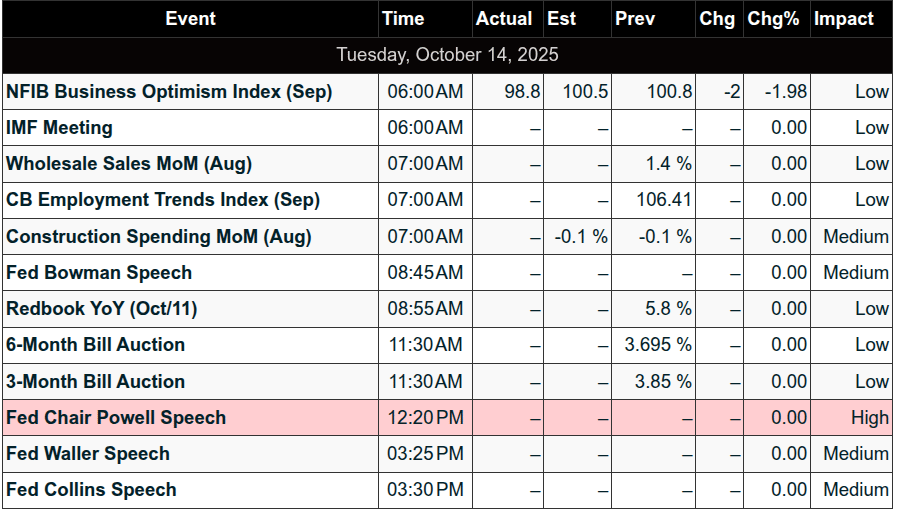Open CB Employment Trends Index event
902x515 pixels.
pyautogui.click(x=163, y=200)
